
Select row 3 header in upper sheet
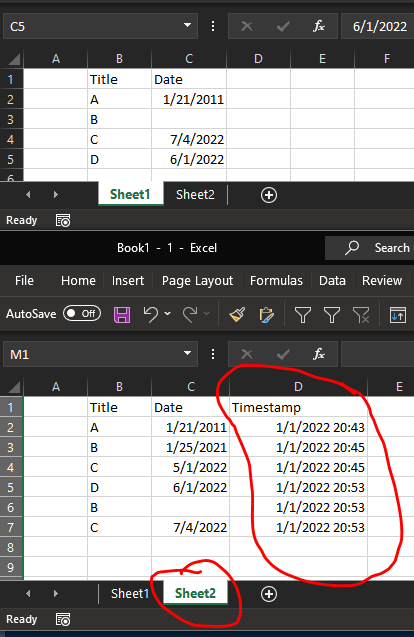pos(11,120)
